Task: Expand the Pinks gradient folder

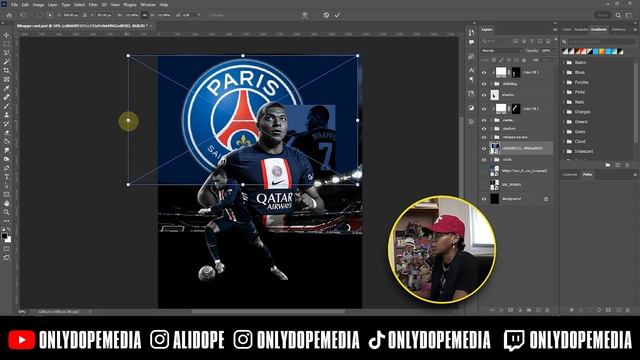Action: tap(564, 92)
